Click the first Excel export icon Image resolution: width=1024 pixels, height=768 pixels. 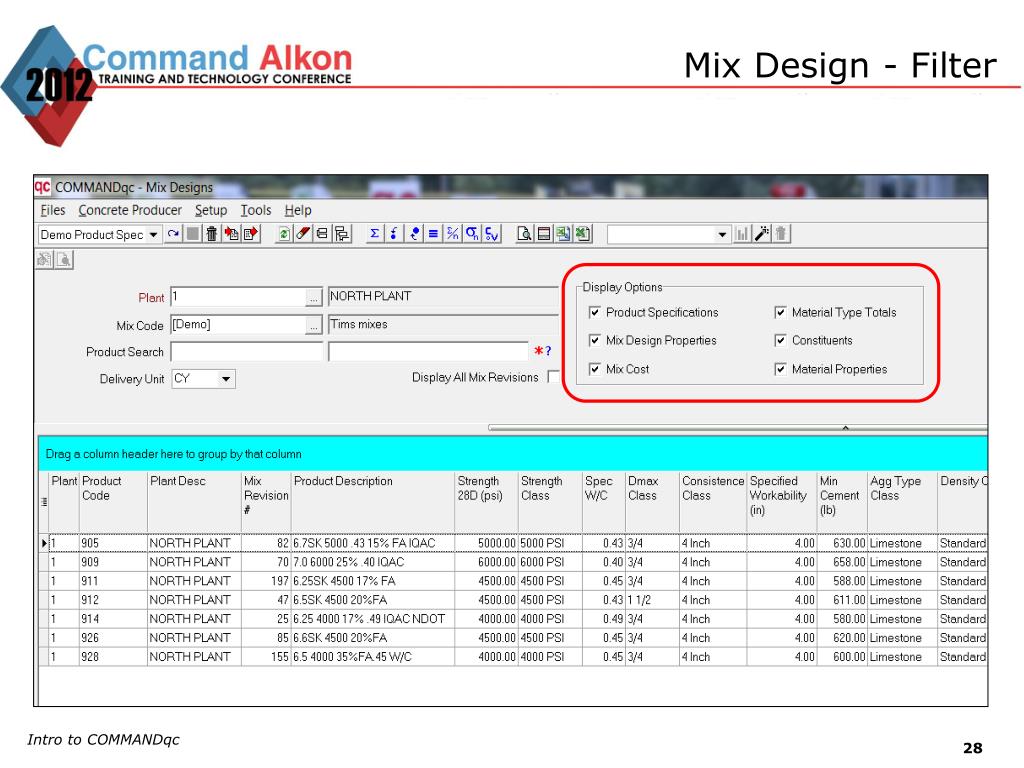click(x=563, y=234)
